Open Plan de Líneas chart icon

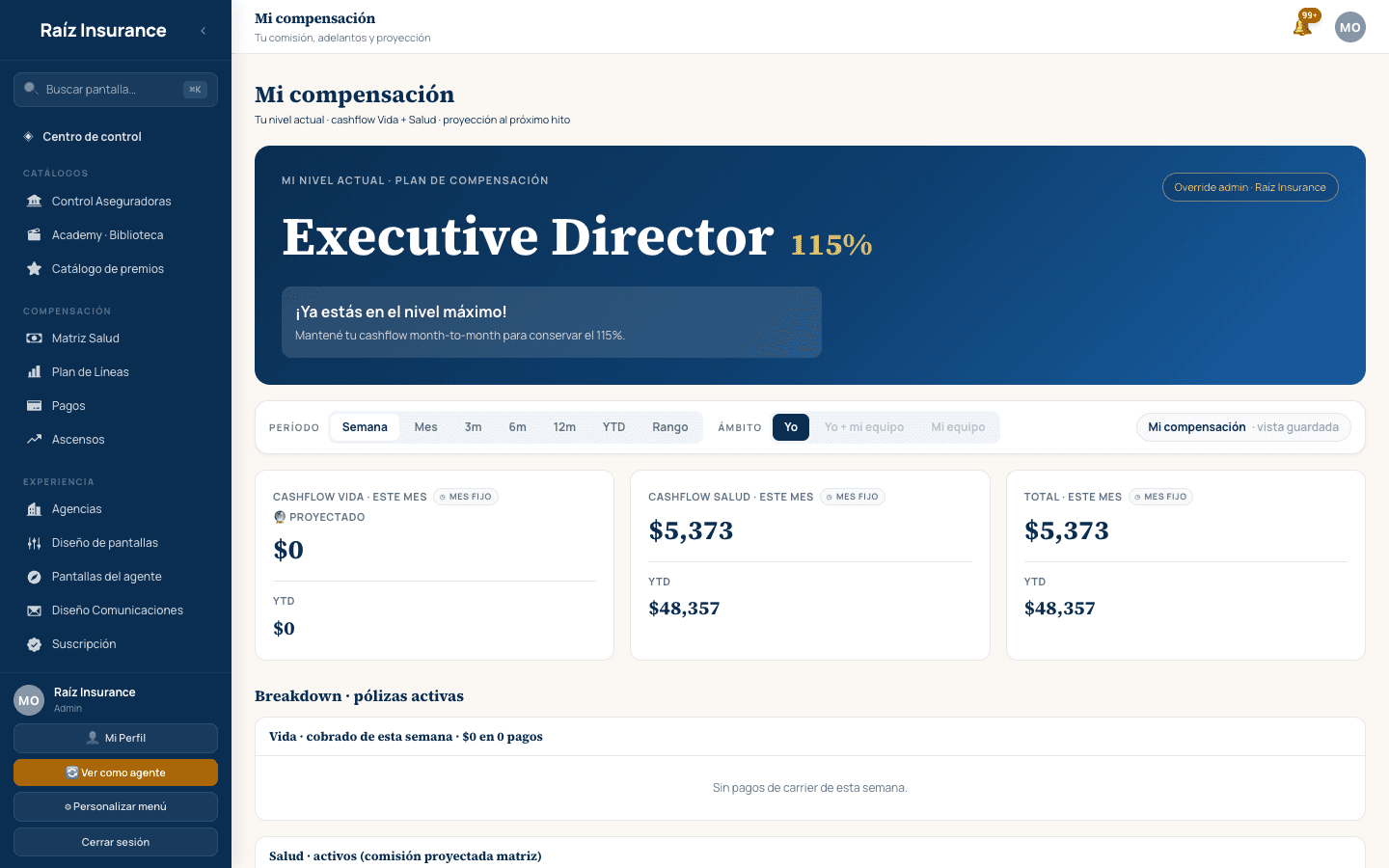35,371
